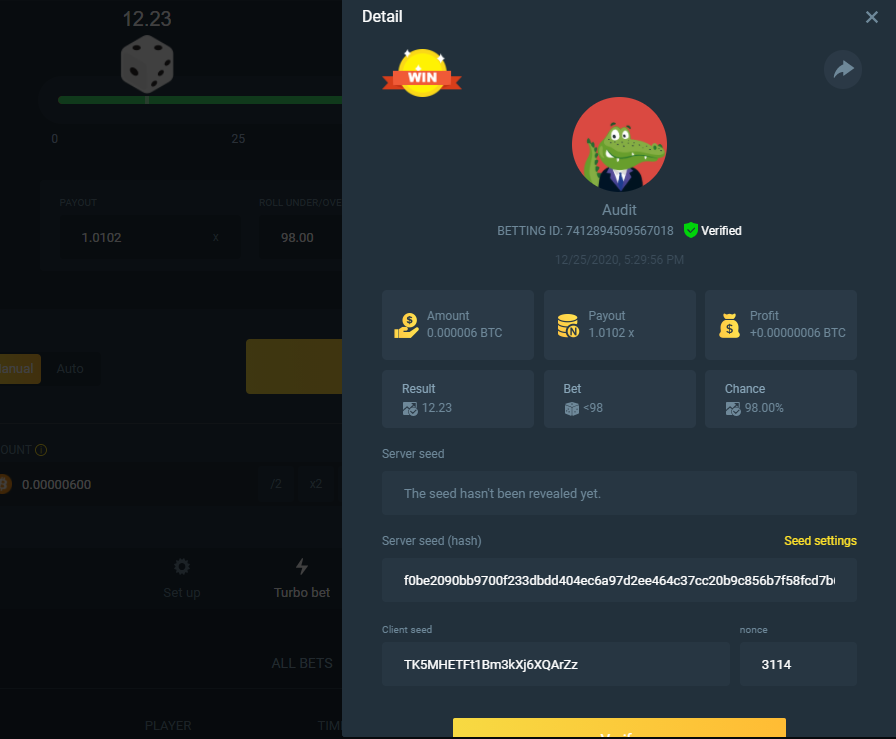
Task: Click the Payout coins icon
Action: [x=568, y=325]
